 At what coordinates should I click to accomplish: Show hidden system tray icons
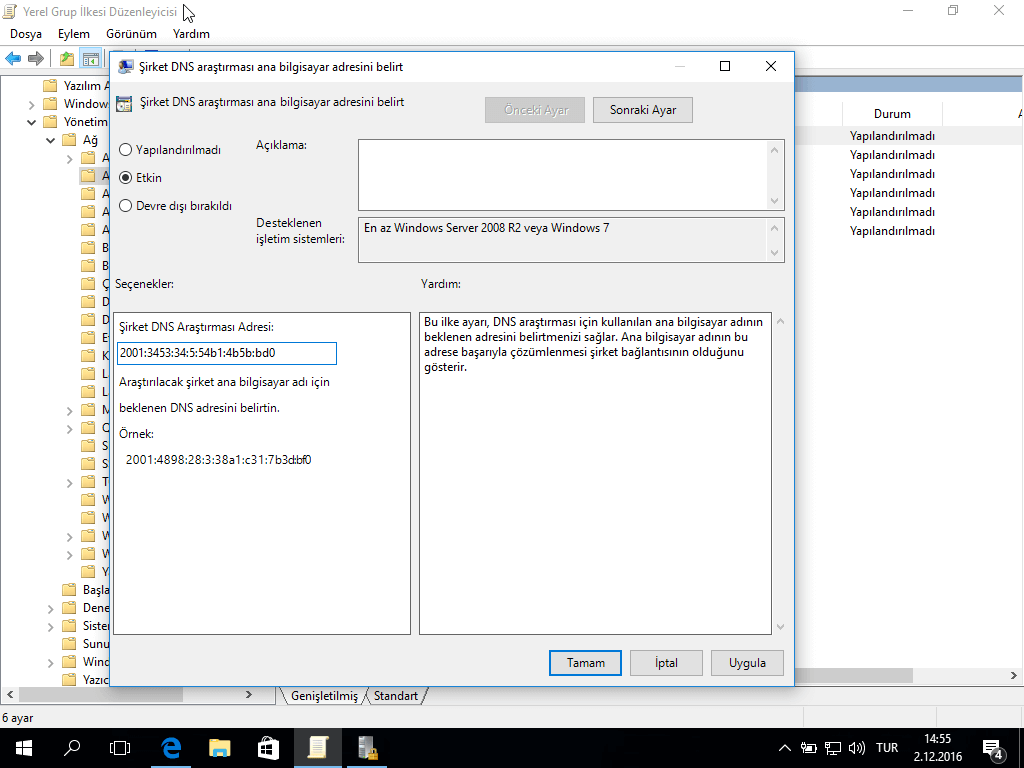(785, 748)
